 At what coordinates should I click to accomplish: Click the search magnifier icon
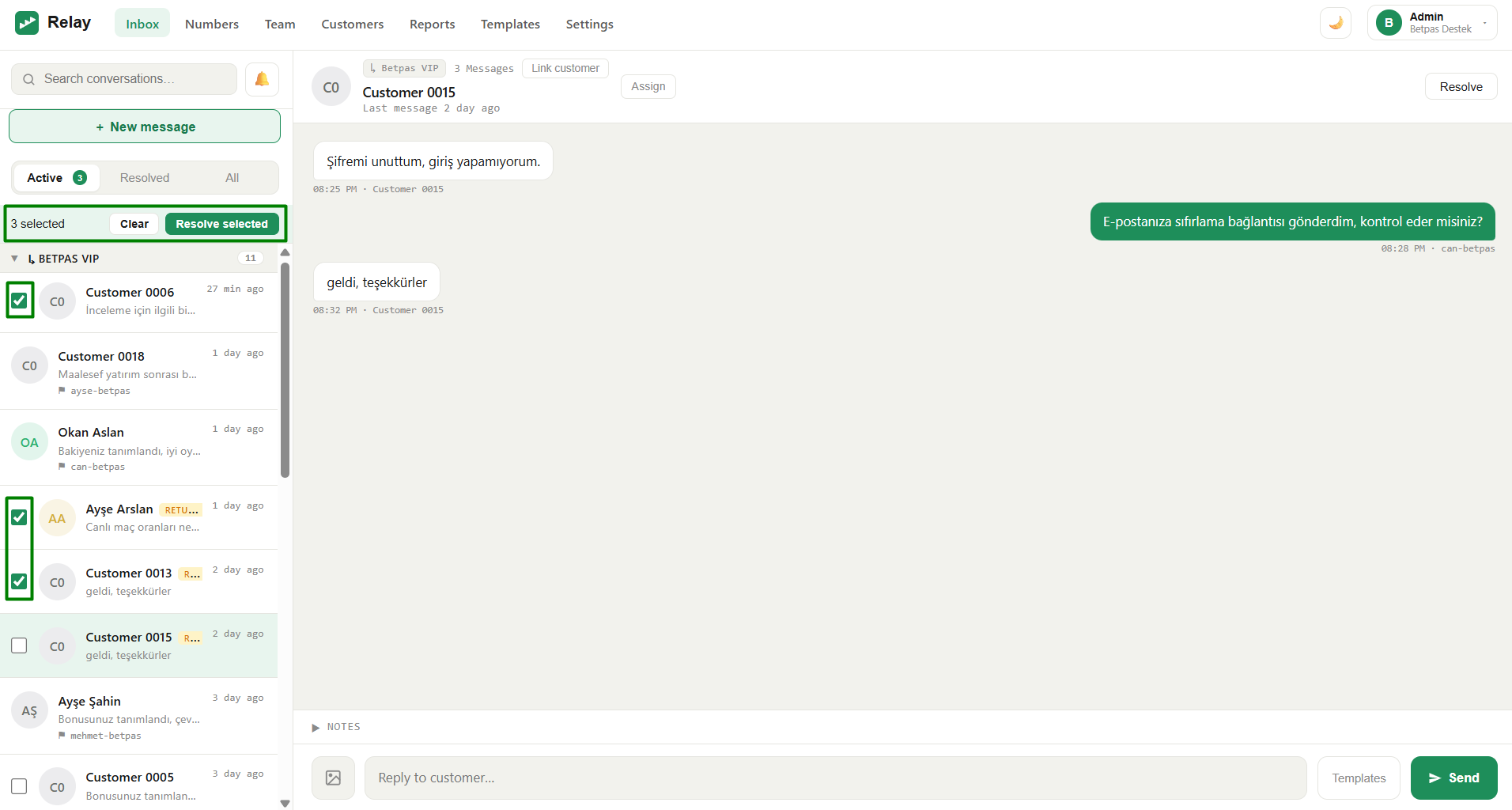coord(29,79)
